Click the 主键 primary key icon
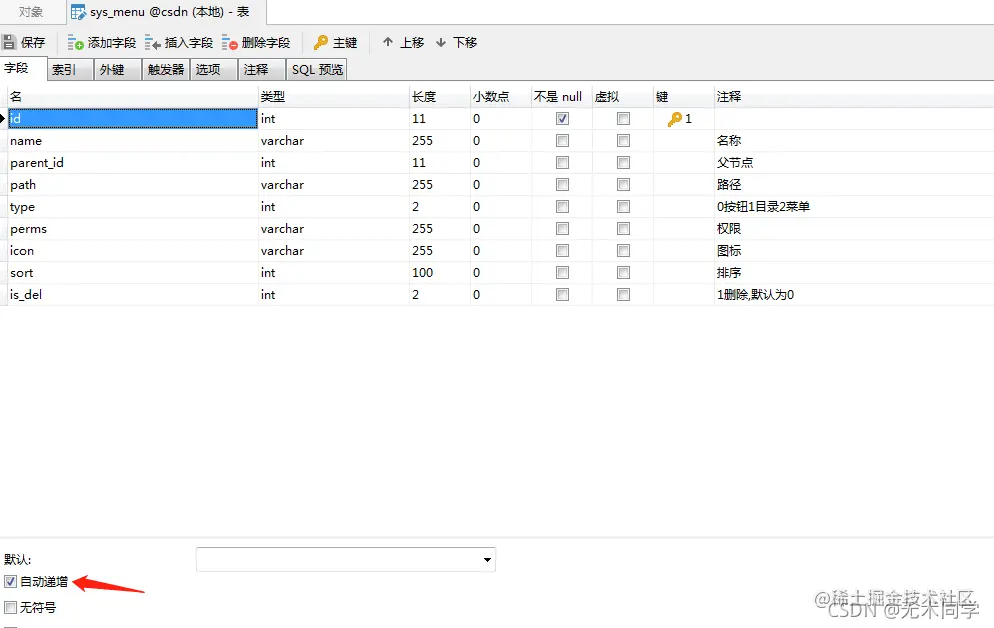 coord(321,42)
